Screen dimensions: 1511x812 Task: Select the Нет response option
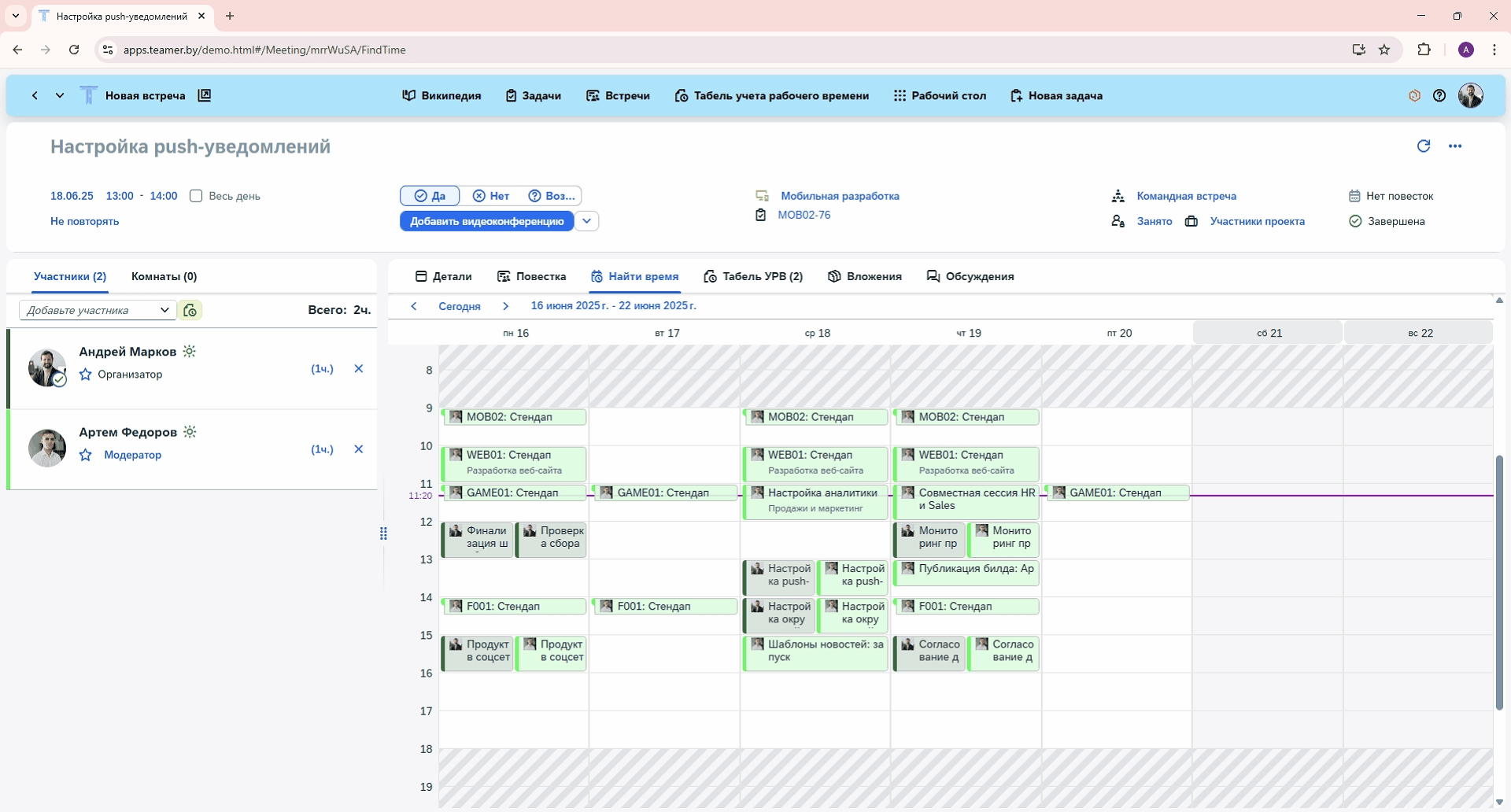tap(491, 196)
